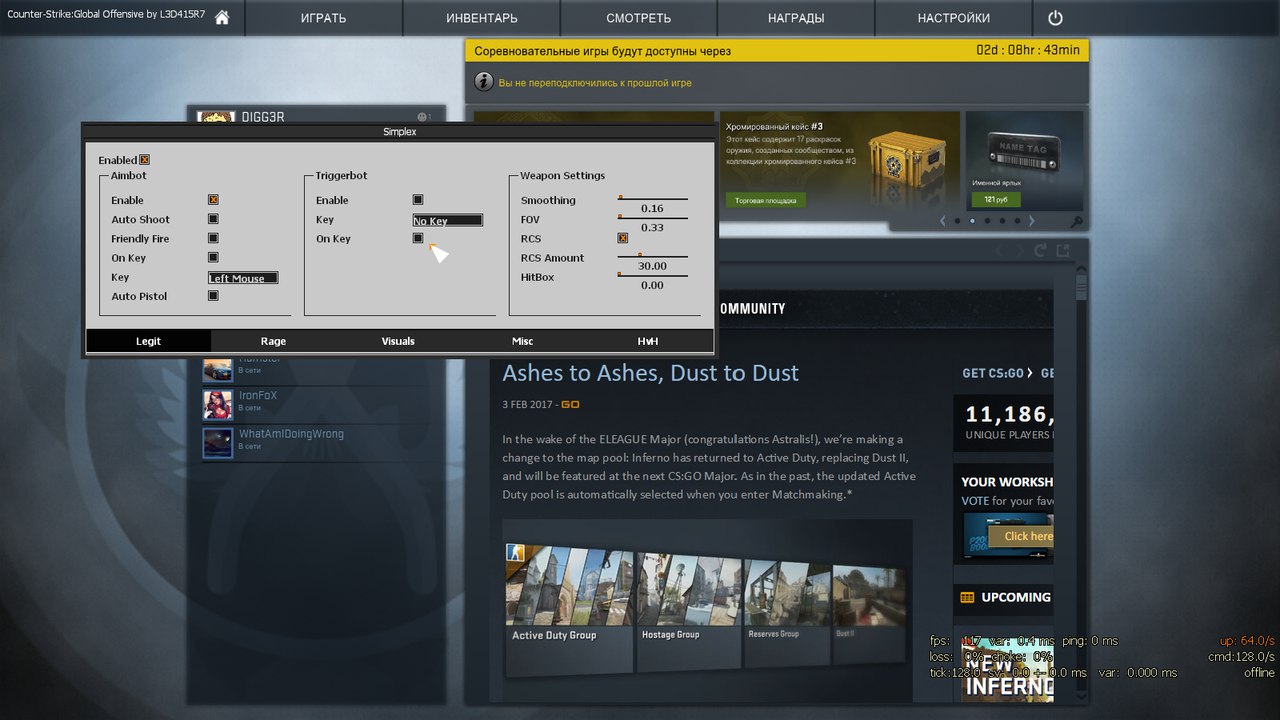Image resolution: width=1280 pixels, height=720 pixels.
Task: Click the news panel scrollbar thumb
Action: point(1081,286)
